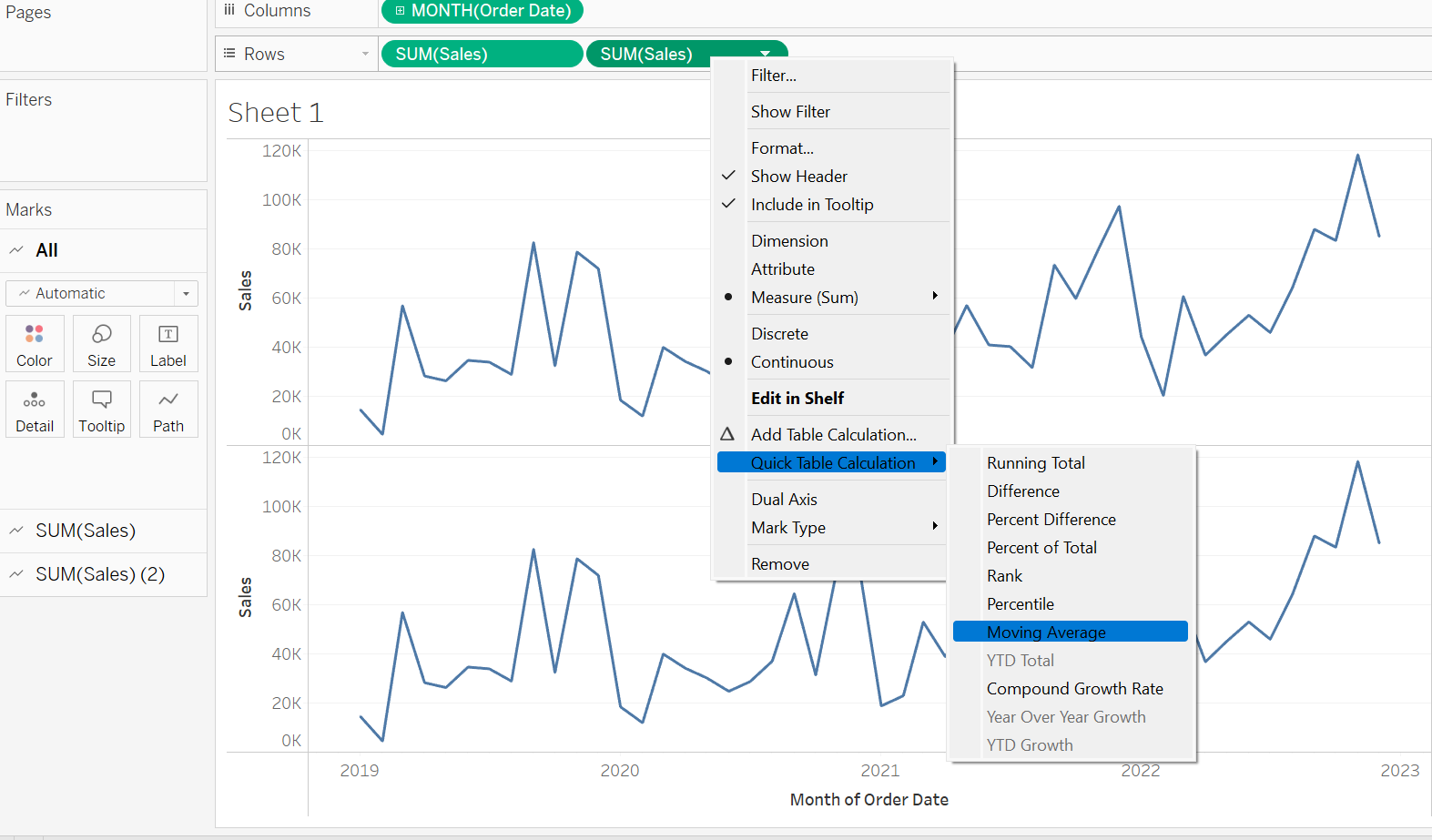Open the Path marks card
1432x840 pixels.
(x=168, y=410)
